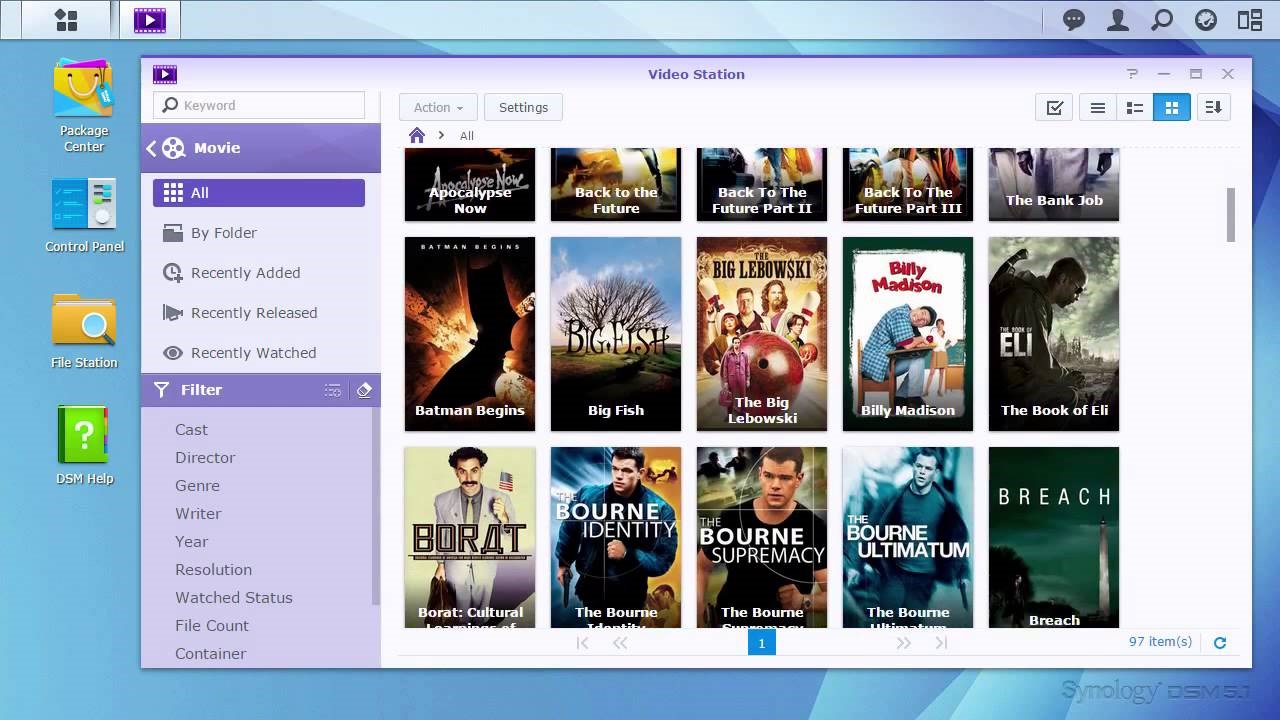Expand the Genre filter
Viewport: 1280px width, 720px height.
197,485
